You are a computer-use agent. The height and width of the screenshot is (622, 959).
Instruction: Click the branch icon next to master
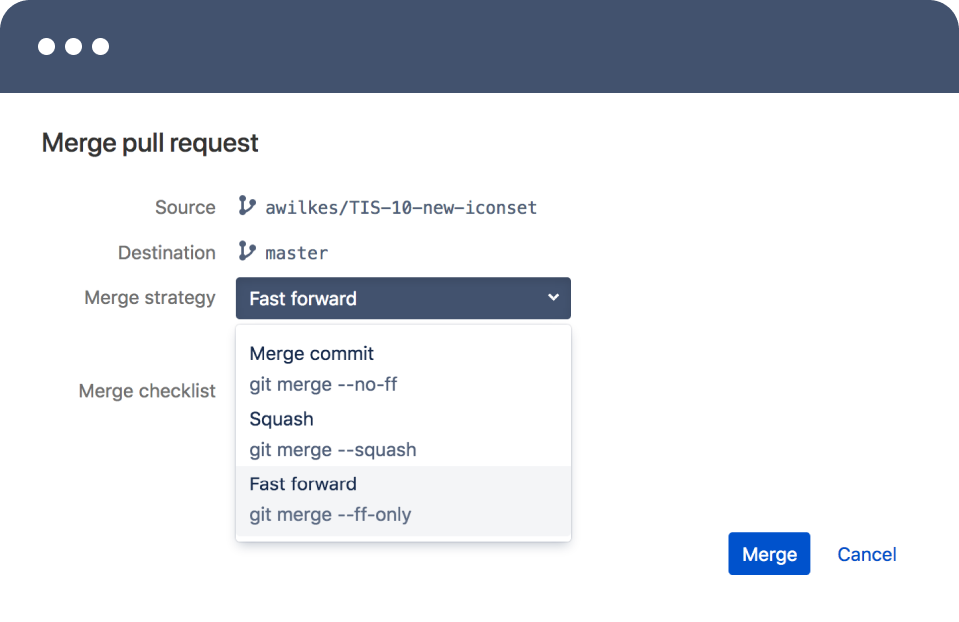tap(246, 252)
